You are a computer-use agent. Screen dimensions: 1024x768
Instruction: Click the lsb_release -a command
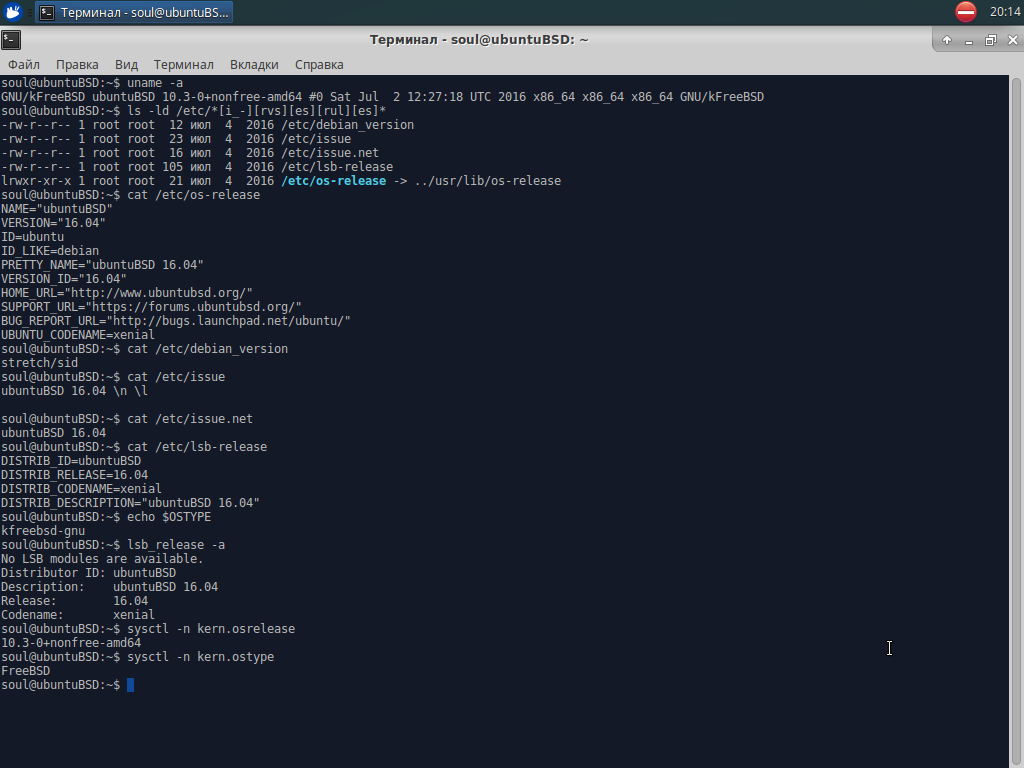[x=176, y=545]
